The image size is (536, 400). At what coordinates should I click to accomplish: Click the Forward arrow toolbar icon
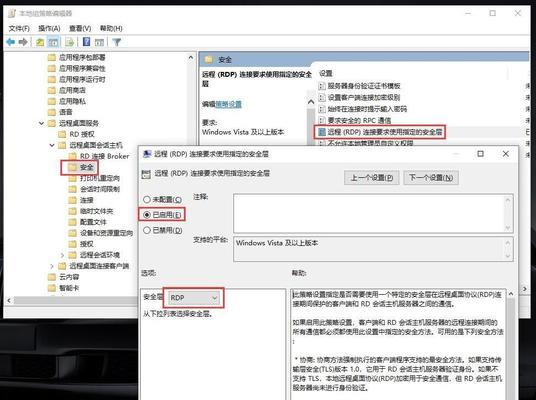(23, 42)
